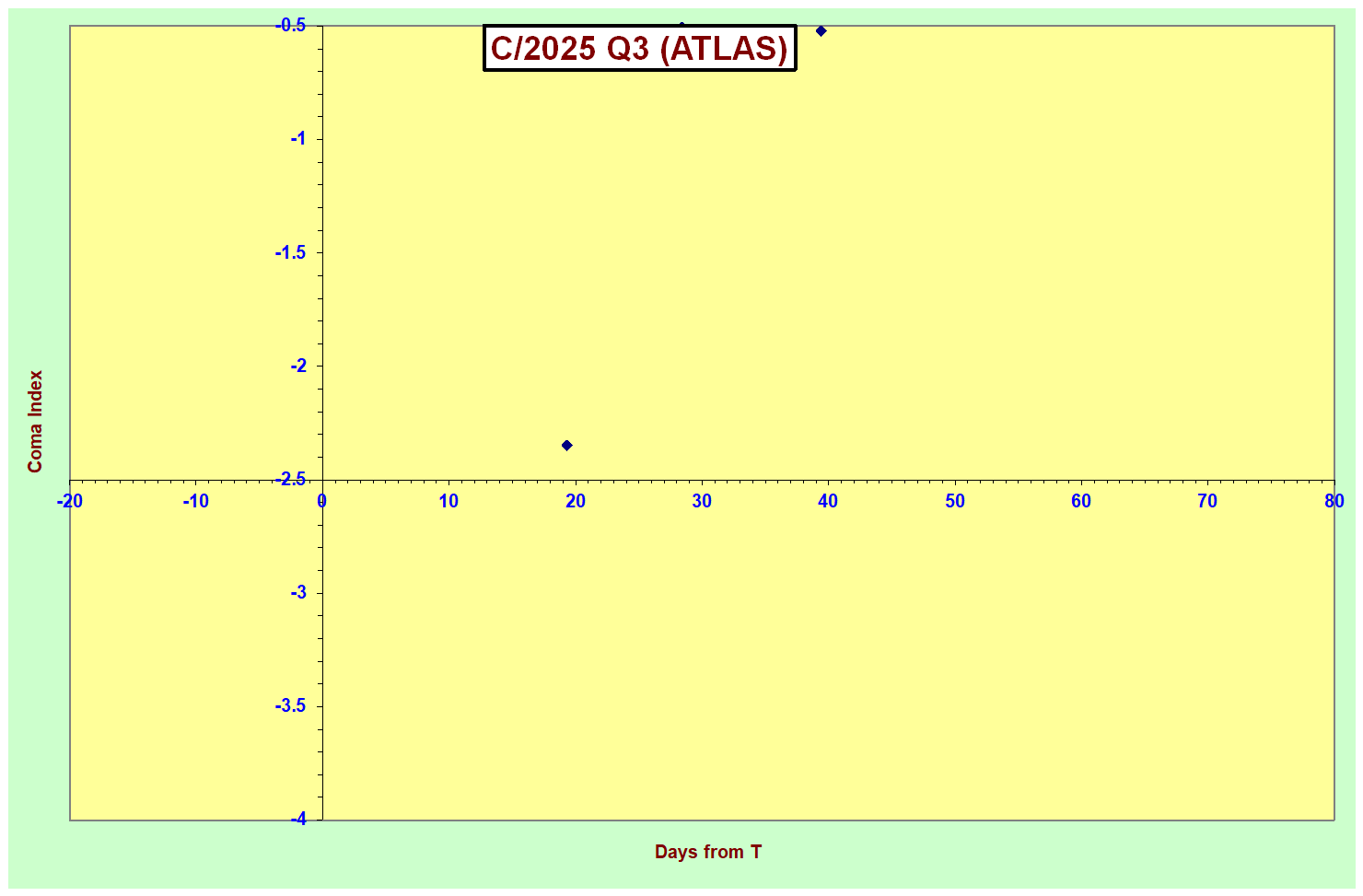1363x896 pixels.
Task: Select the -3 vertical axis tick label
Action: point(298,592)
